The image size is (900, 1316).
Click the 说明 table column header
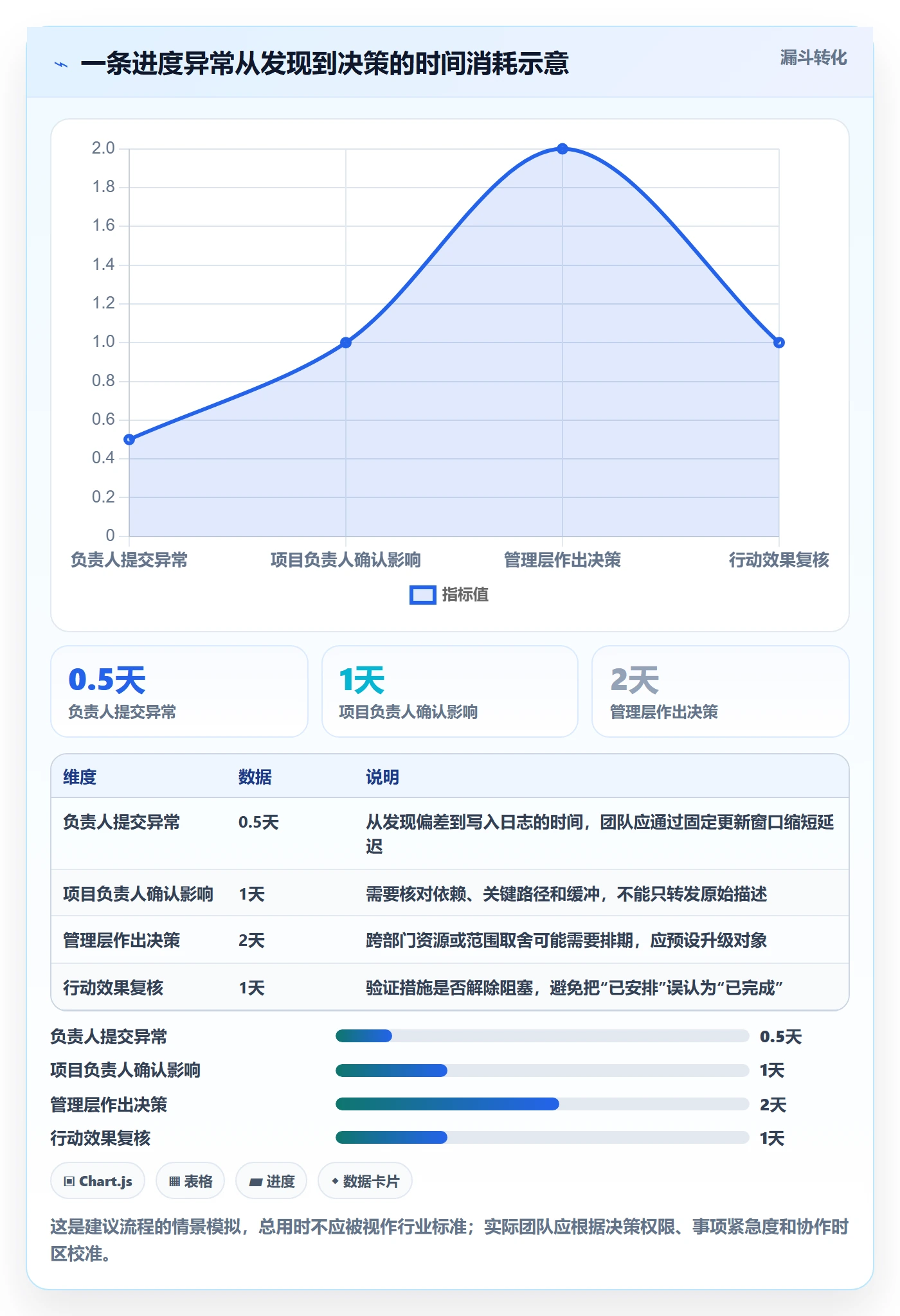click(x=382, y=777)
